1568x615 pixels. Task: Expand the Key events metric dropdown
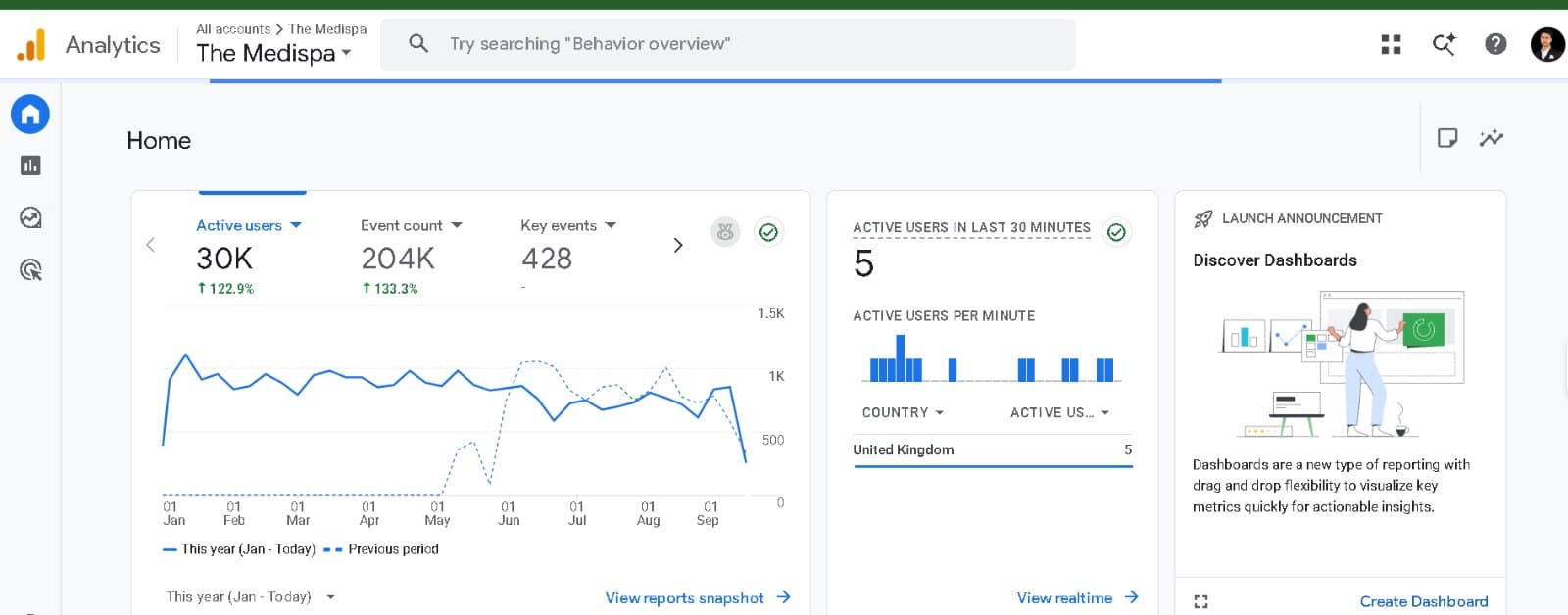[568, 225]
